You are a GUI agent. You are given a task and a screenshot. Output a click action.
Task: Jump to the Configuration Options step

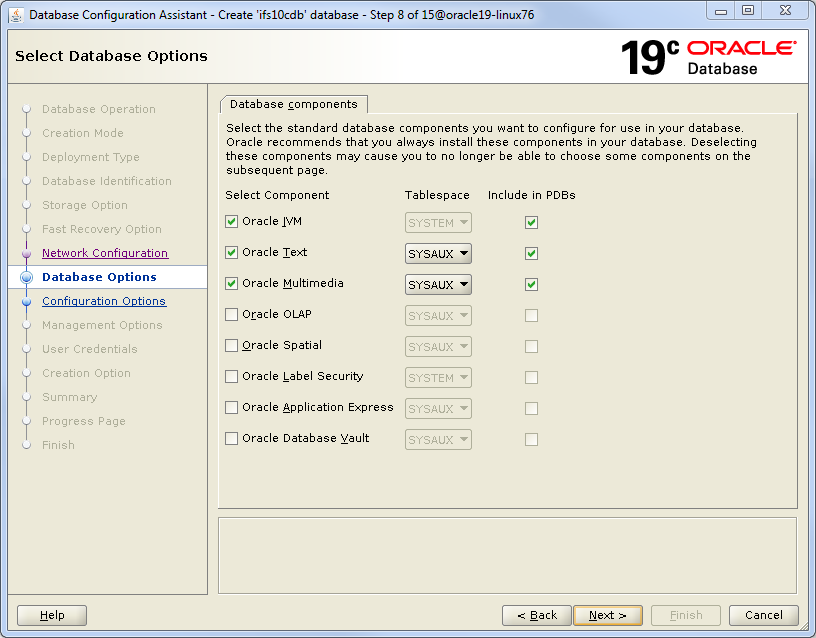[x=104, y=301]
